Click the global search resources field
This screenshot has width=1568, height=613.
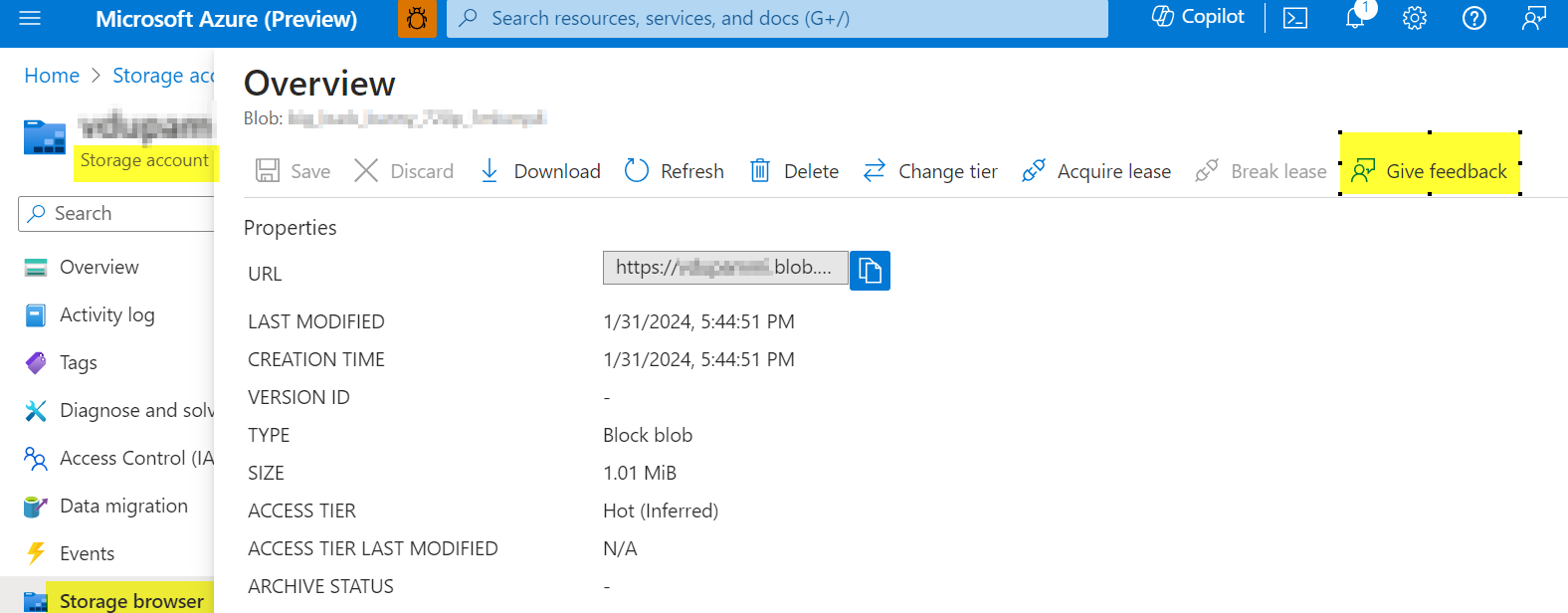pos(777,18)
